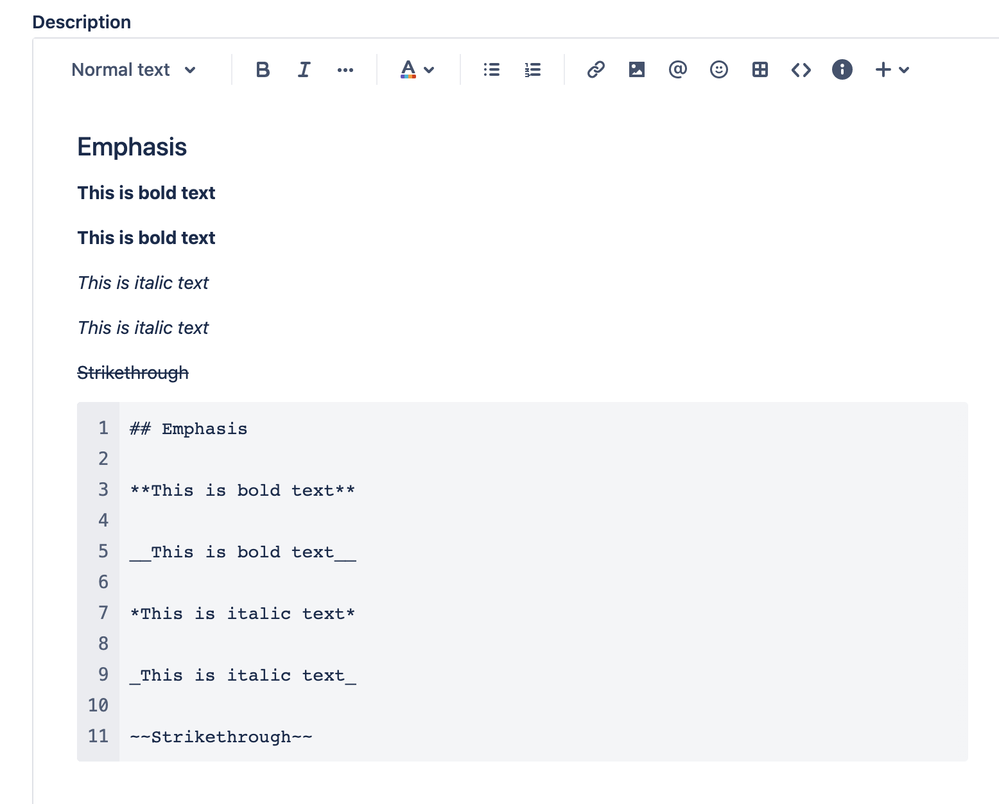Click the Description field label
Screen dimensions: 999x804
click(x=82, y=22)
